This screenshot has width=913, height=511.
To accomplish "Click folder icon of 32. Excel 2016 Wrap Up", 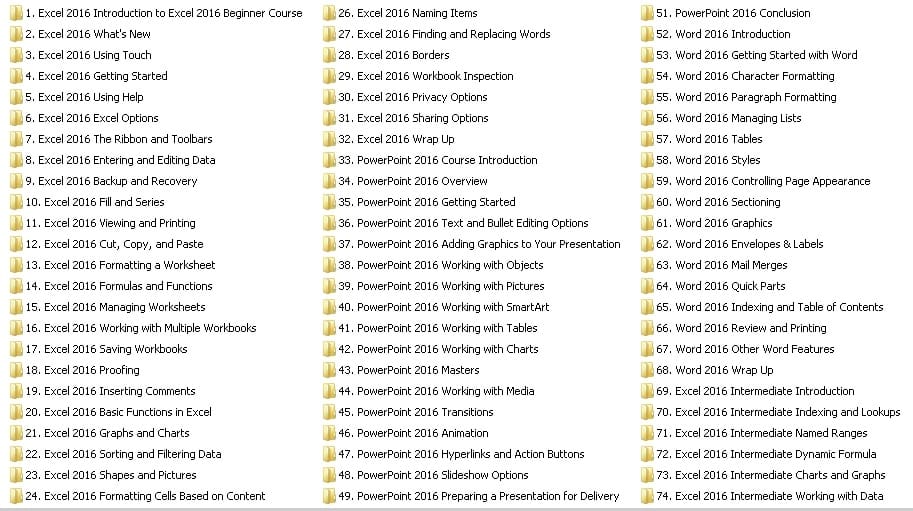I will [x=329, y=139].
